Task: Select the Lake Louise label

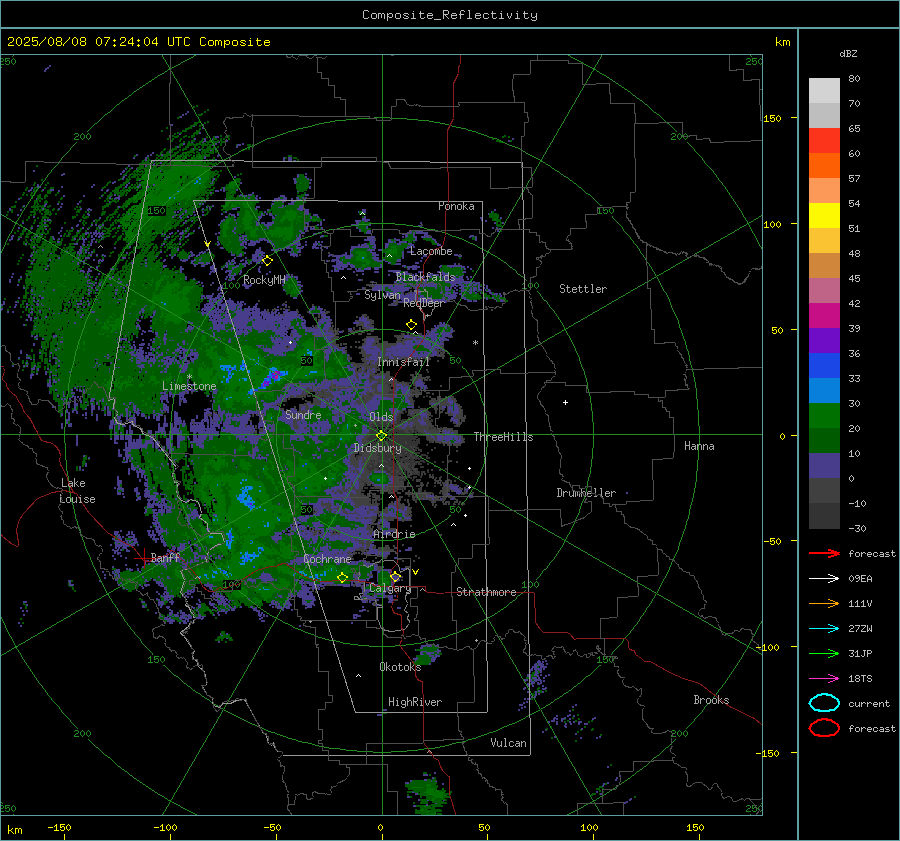Action: click(78, 491)
